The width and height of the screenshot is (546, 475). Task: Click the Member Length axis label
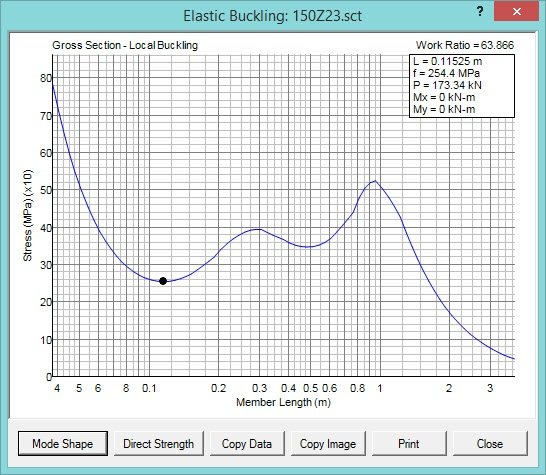pos(283,402)
